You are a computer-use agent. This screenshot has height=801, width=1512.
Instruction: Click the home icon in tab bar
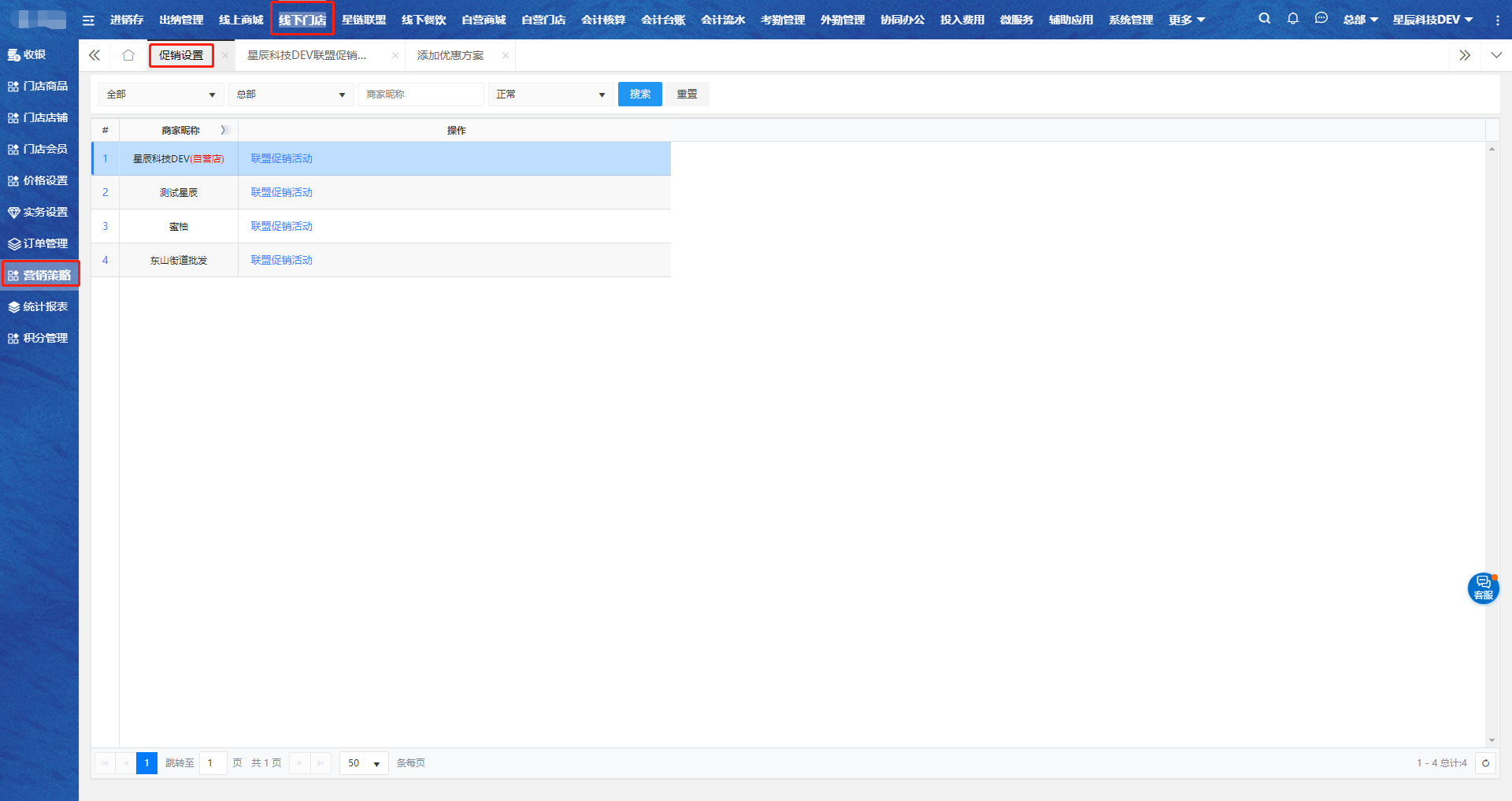click(x=128, y=55)
